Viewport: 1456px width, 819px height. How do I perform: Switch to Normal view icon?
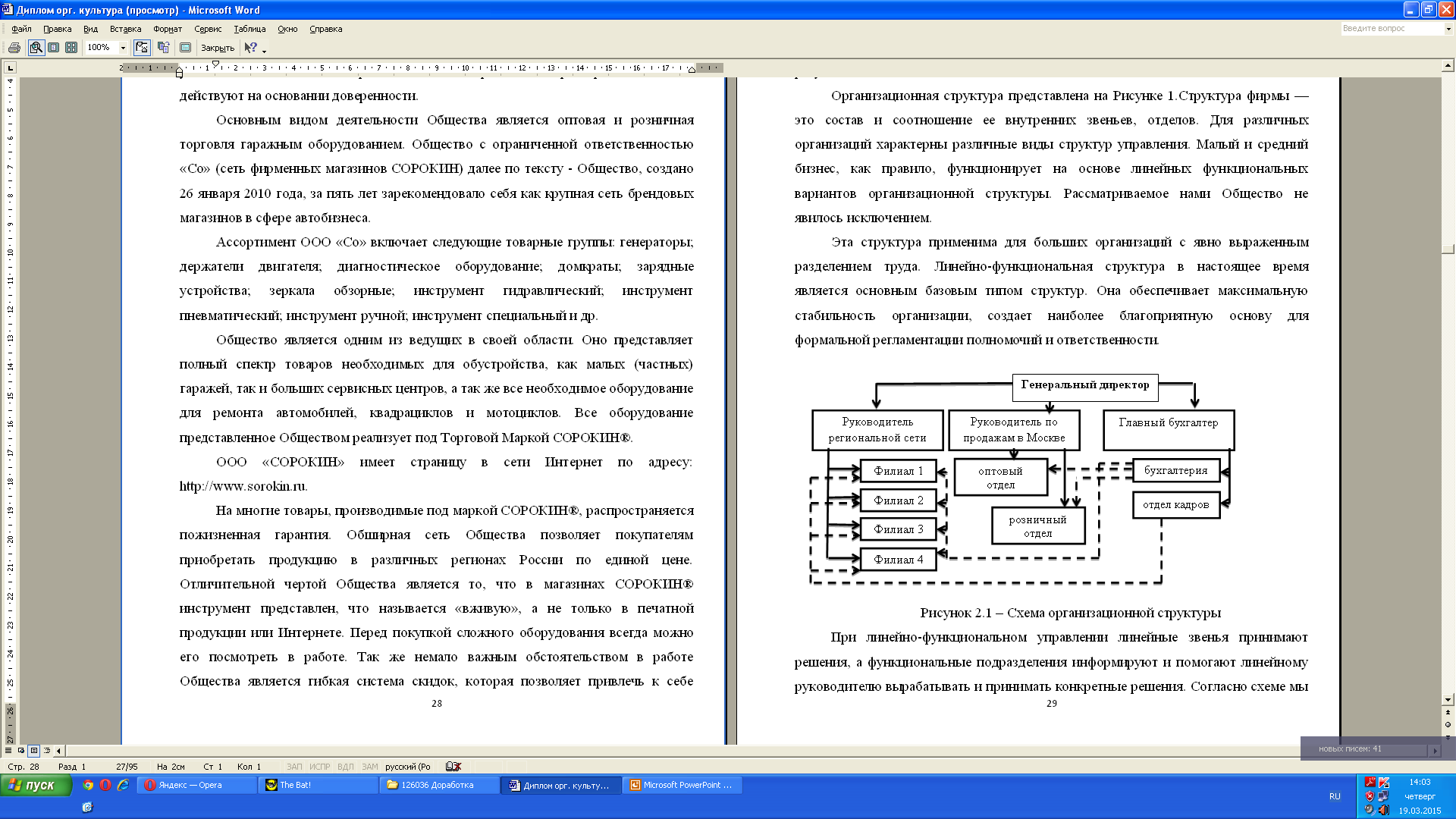(8, 751)
